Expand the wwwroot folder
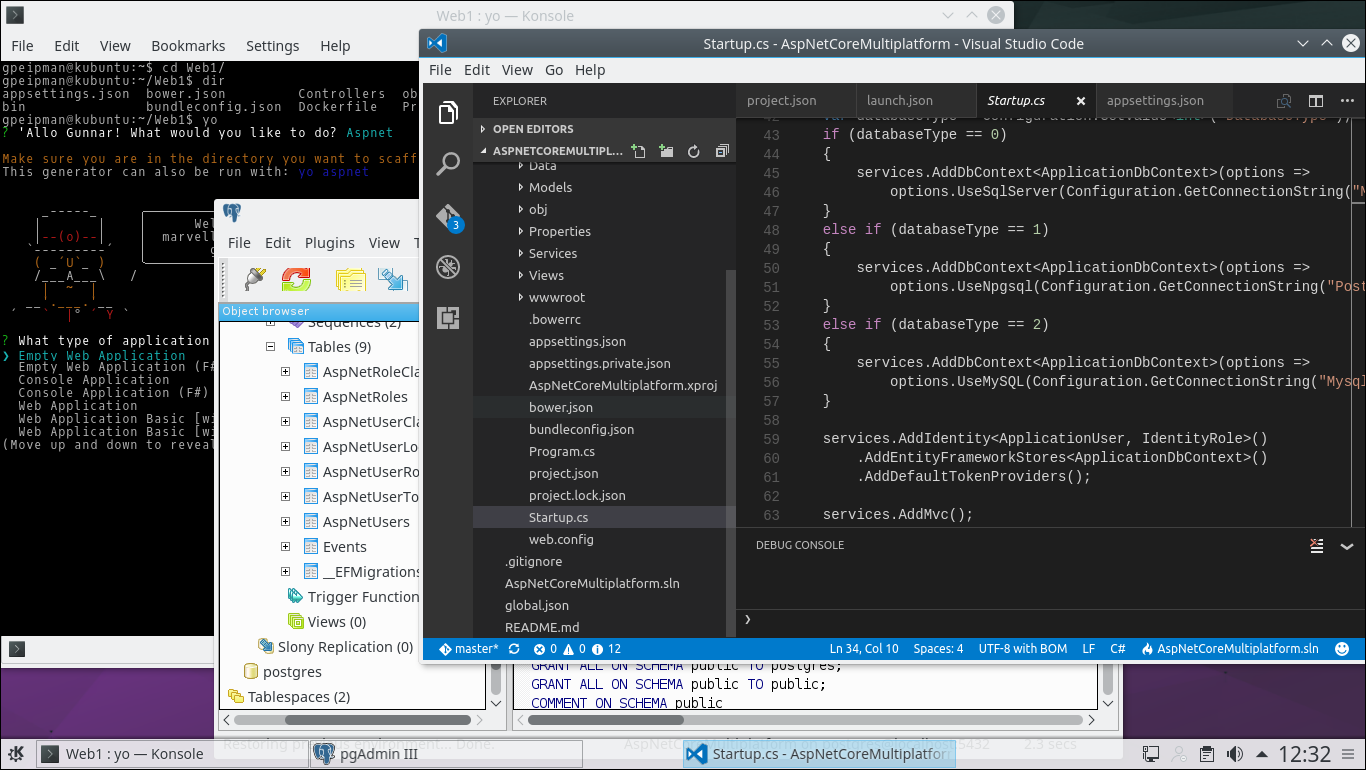The height and width of the screenshot is (770, 1366). tap(521, 298)
